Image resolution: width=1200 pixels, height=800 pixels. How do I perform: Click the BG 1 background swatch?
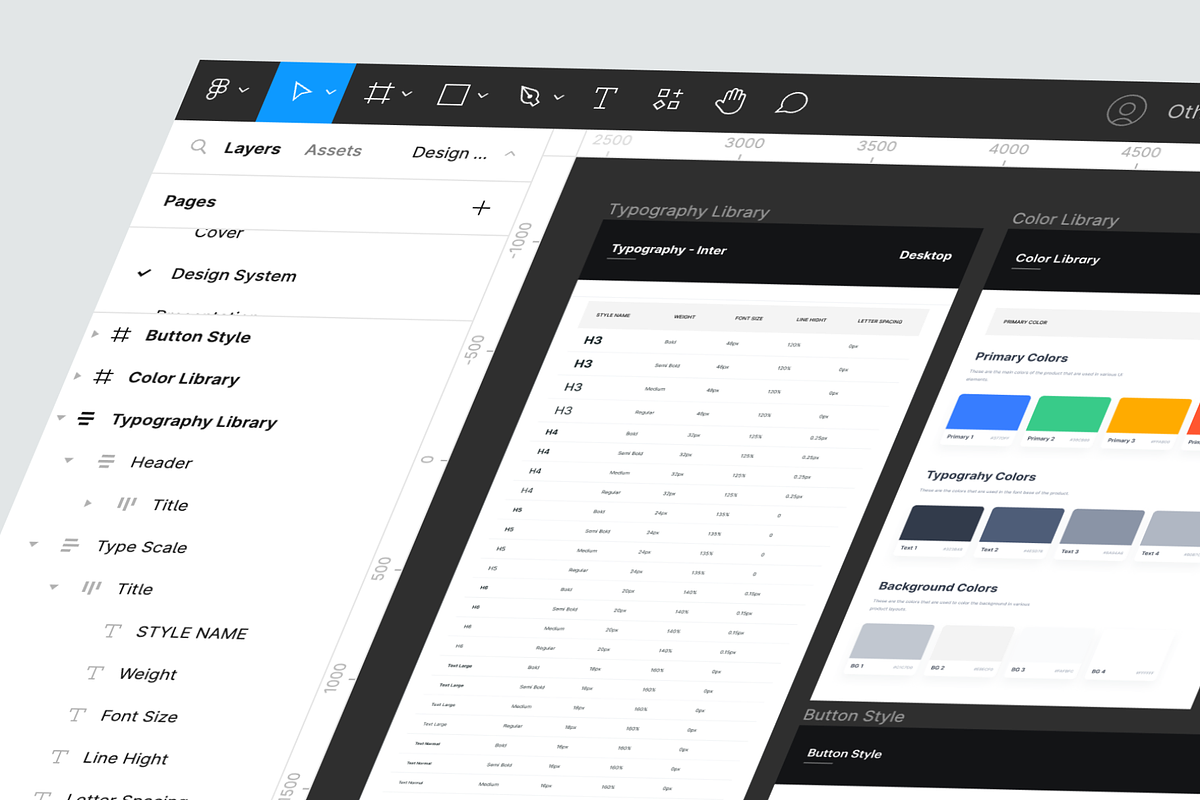[891, 642]
